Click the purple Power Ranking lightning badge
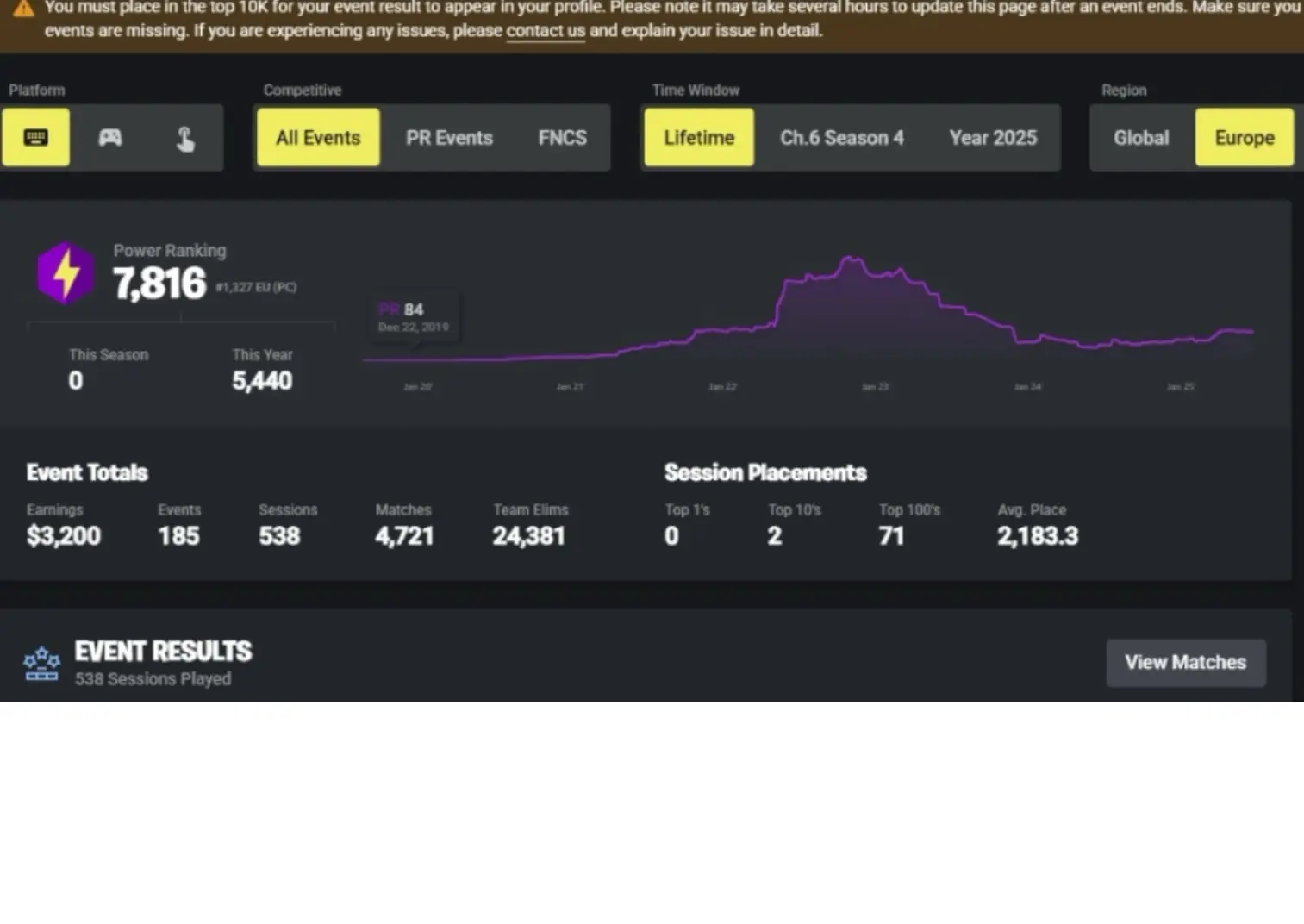1304x924 pixels. point(65,273)
